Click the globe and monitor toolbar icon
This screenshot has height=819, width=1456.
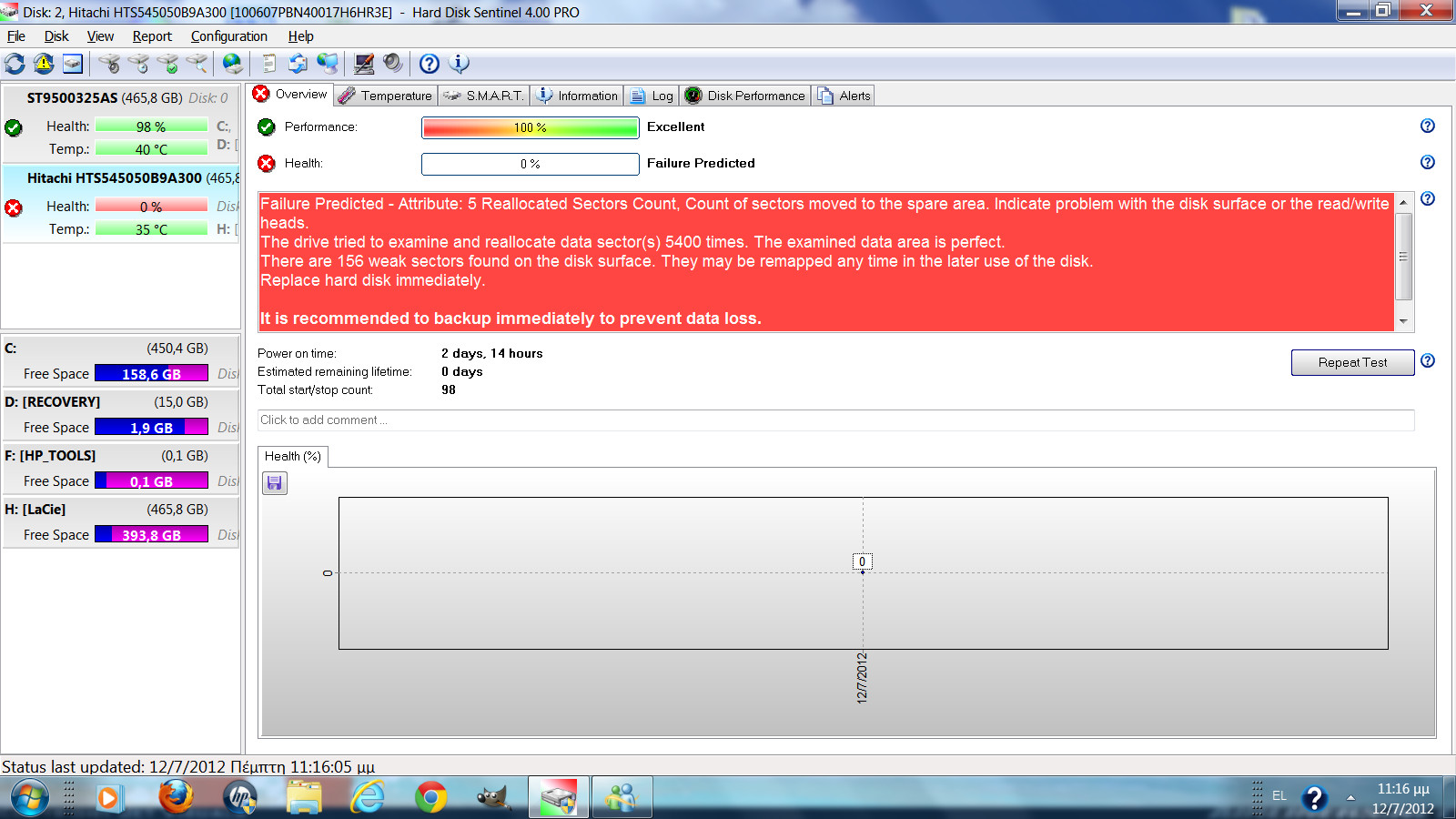point(327,64)
